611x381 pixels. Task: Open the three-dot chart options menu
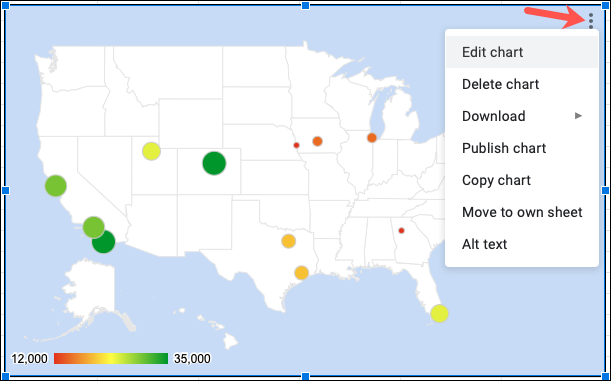(x=591, y=21)
